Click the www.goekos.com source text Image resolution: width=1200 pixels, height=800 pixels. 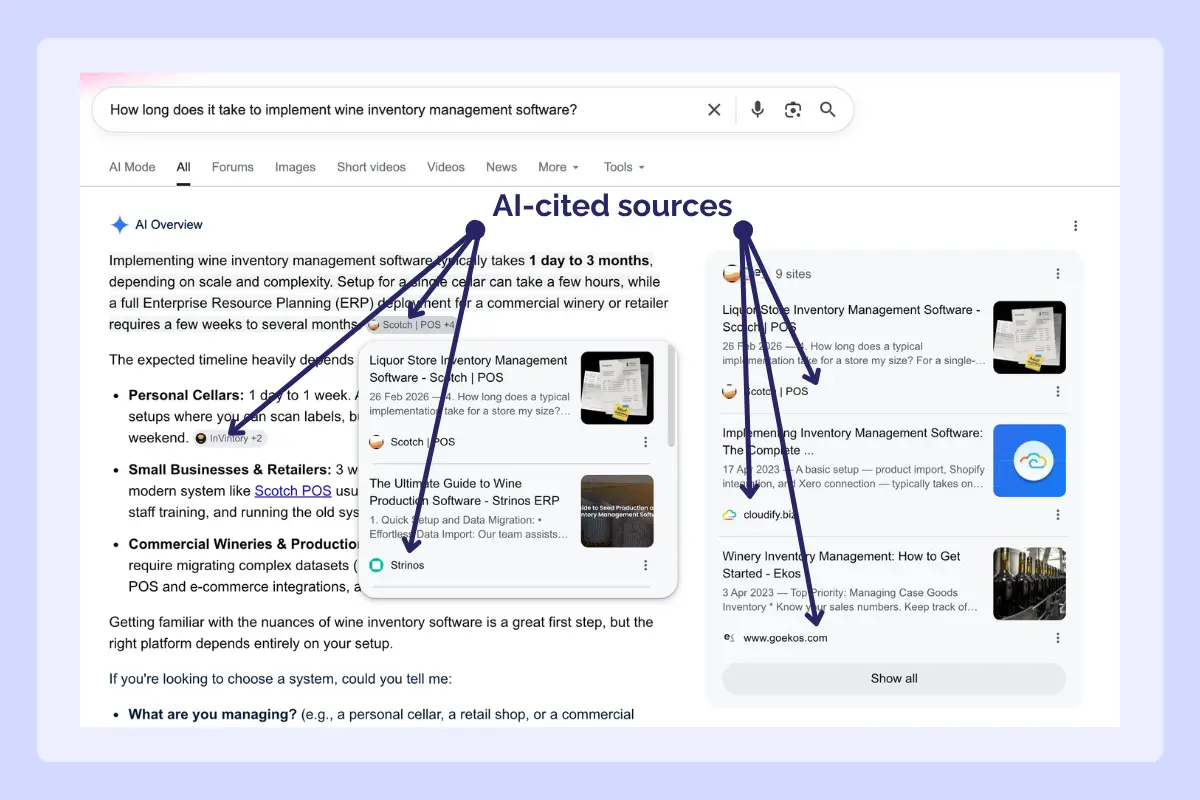785,638
